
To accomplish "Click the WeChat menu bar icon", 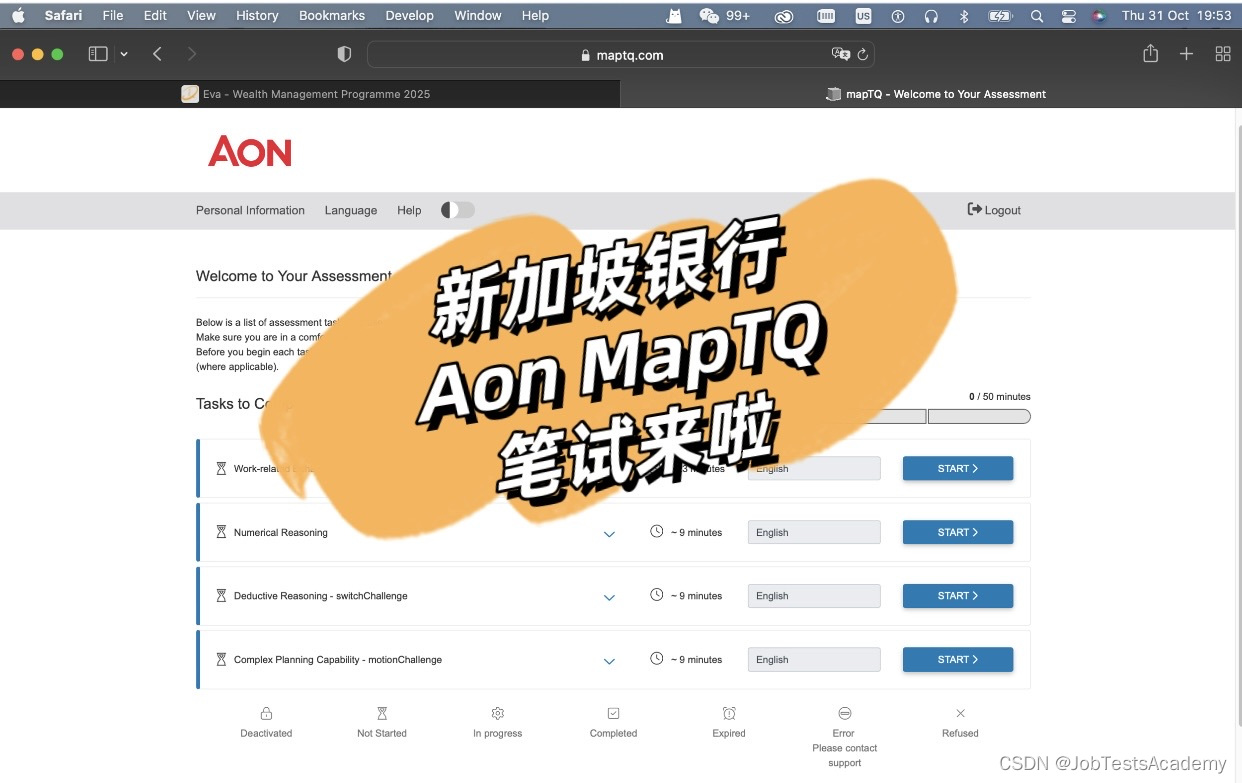I will pyautogui.click(x=709, y=15).
